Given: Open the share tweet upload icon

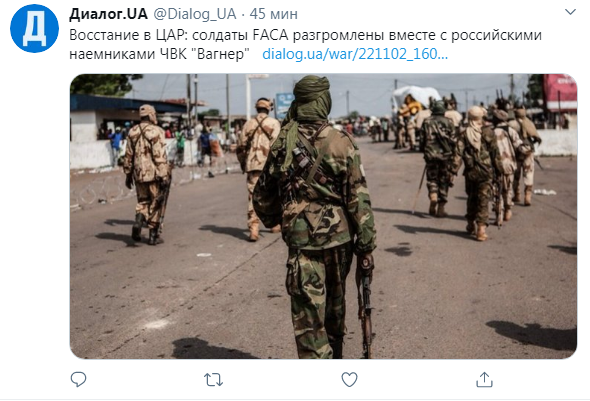Looking at the screenshot, I should tap(484, 379).
